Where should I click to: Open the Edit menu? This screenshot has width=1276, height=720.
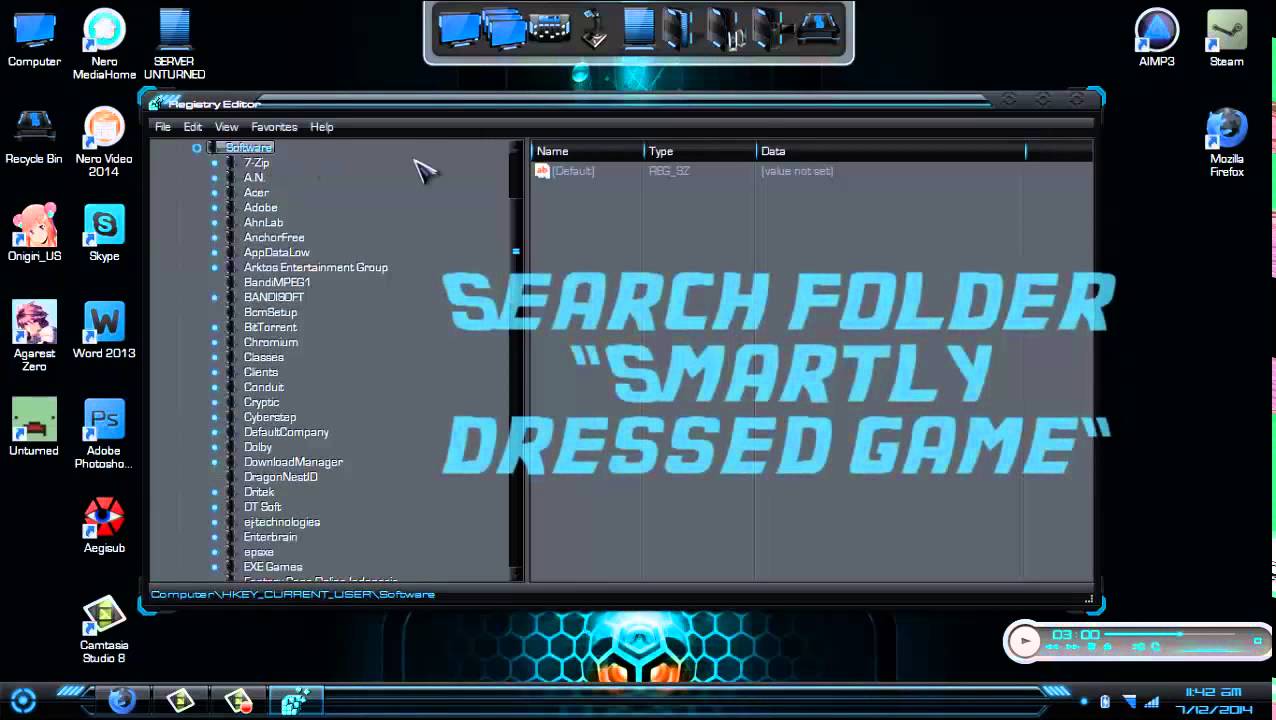pos(193,127)
